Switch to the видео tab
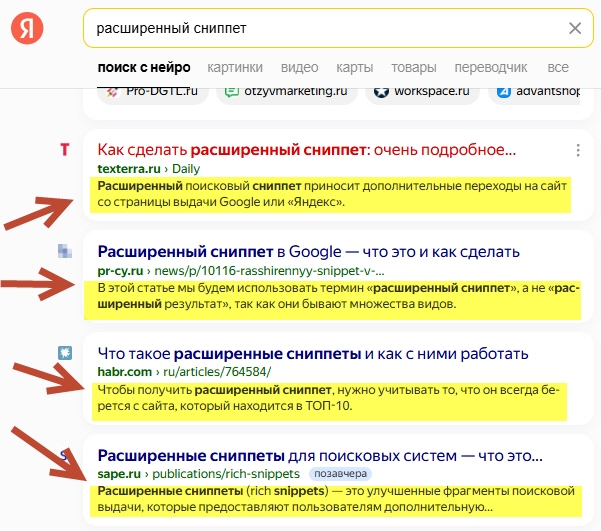The height and width of the screenshot is (531, 601). (299, 67)
